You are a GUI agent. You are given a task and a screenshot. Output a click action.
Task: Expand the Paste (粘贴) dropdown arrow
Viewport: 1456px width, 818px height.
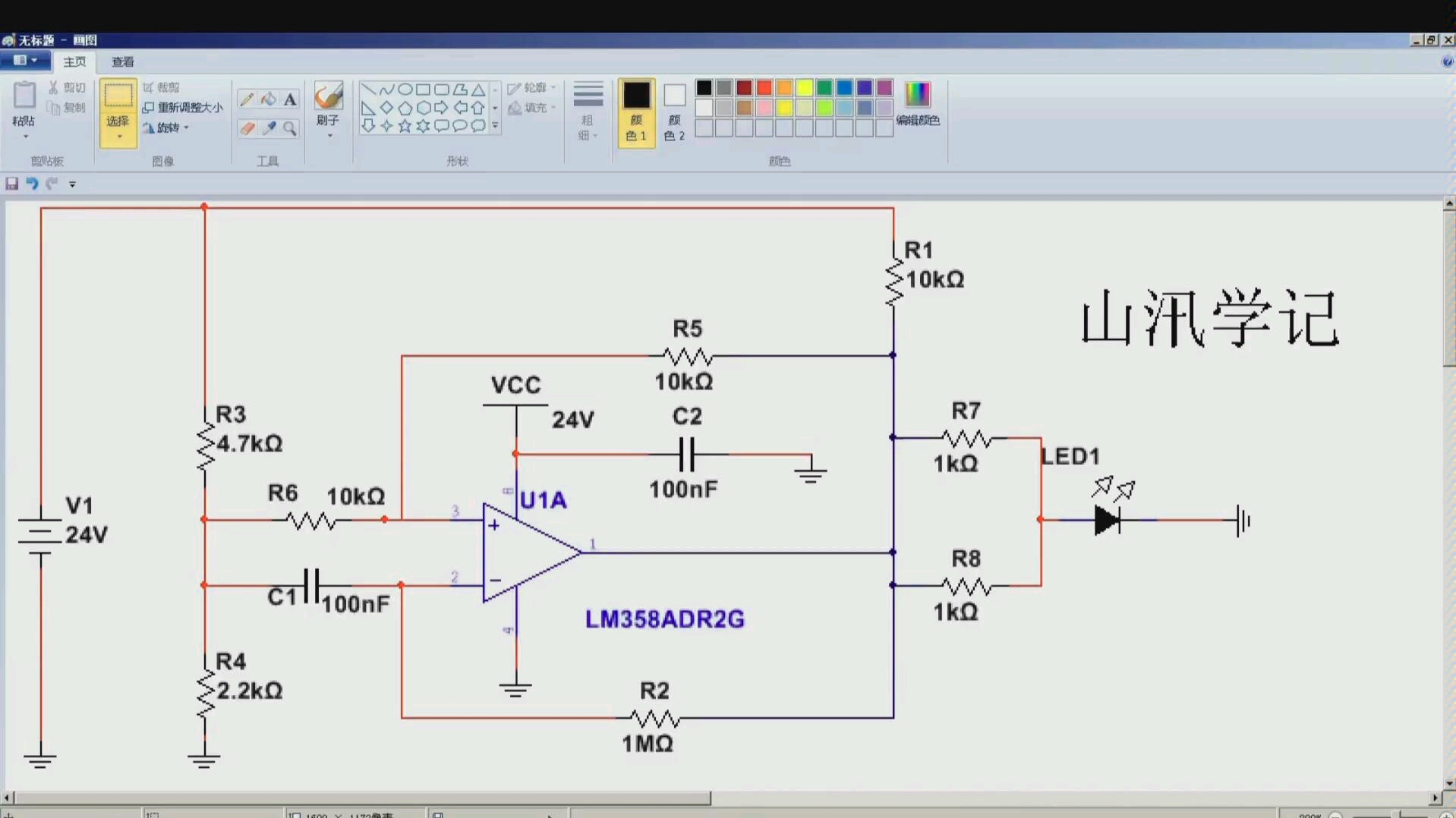(25, 137)
